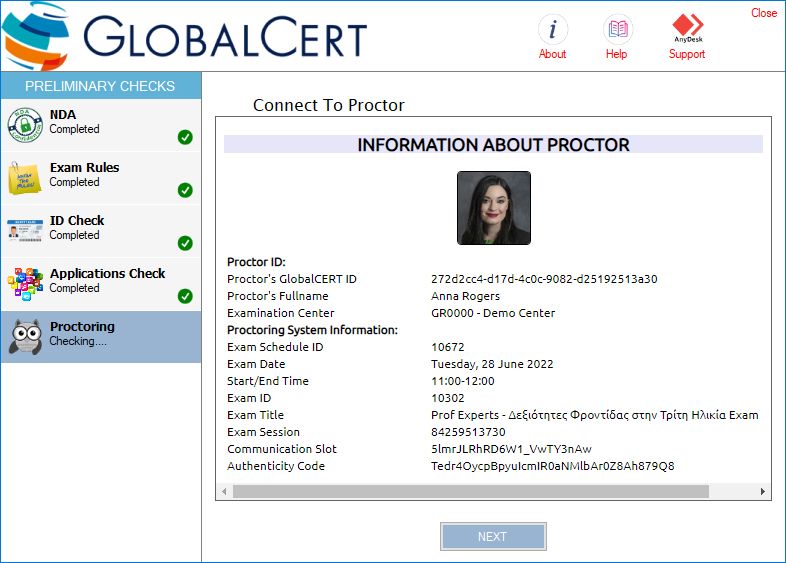Viewport: 786px width, 563px height.
Task: Click the GlobalCert logo
Action: (185, 36)
